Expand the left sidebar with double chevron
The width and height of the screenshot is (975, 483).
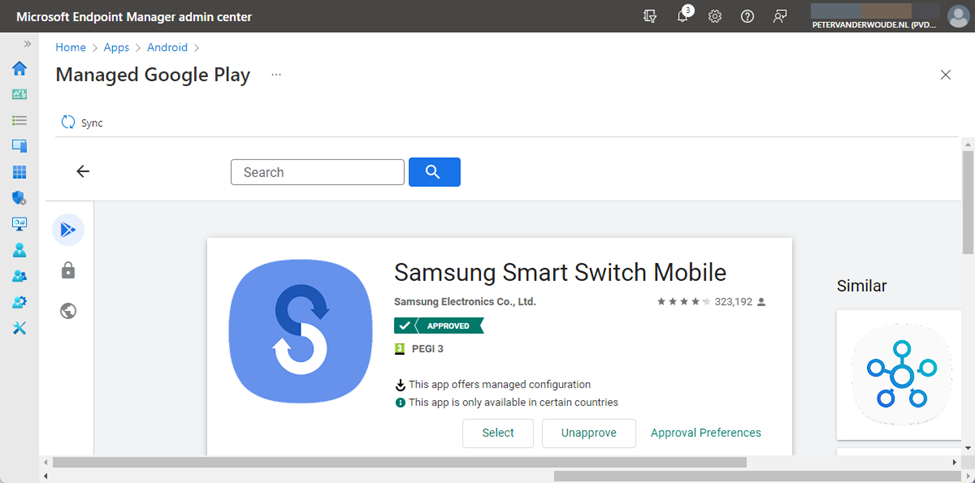click(x=27, y=44)
